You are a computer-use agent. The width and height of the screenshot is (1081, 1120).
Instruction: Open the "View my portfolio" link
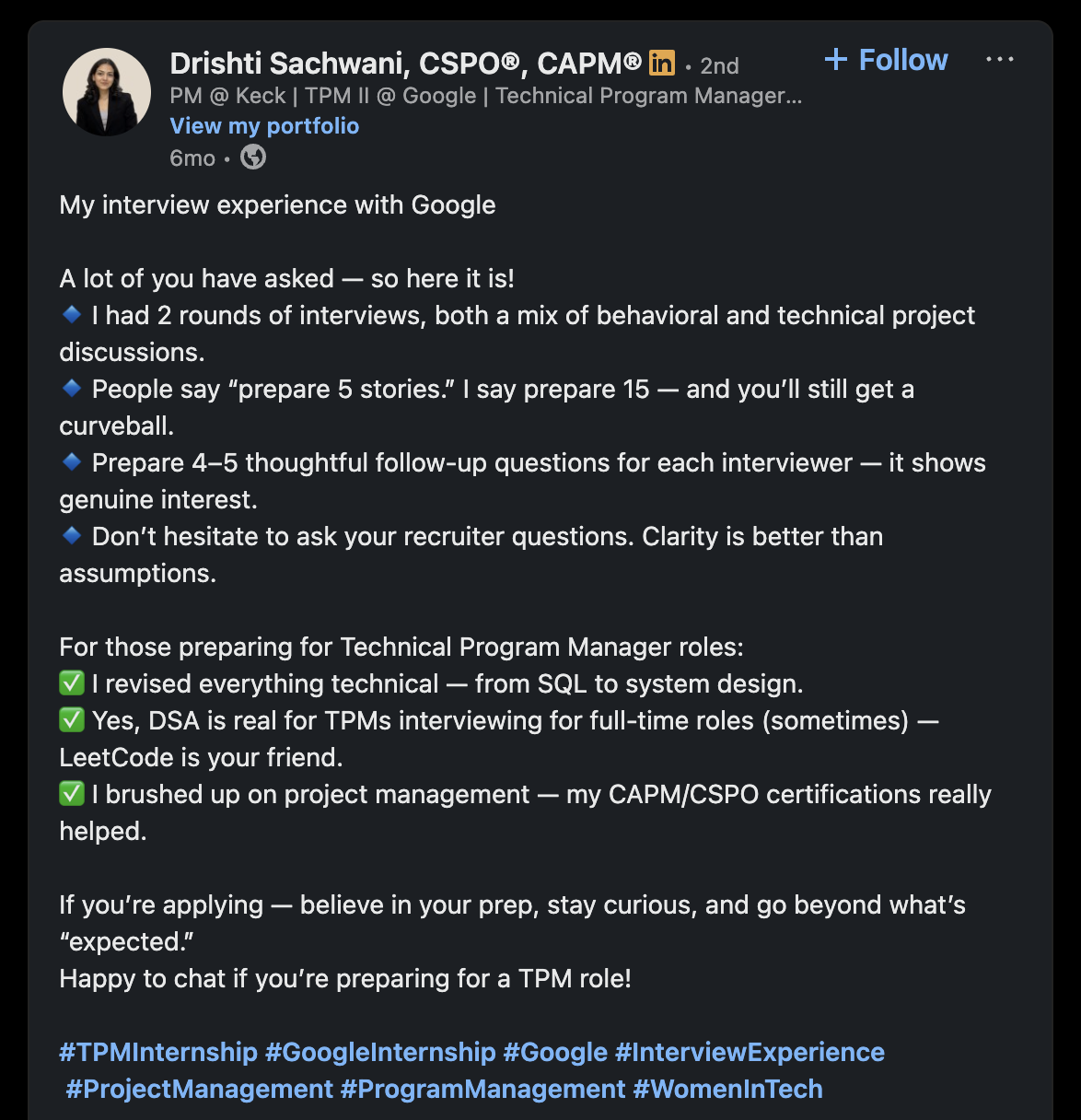tap(264, 126)
